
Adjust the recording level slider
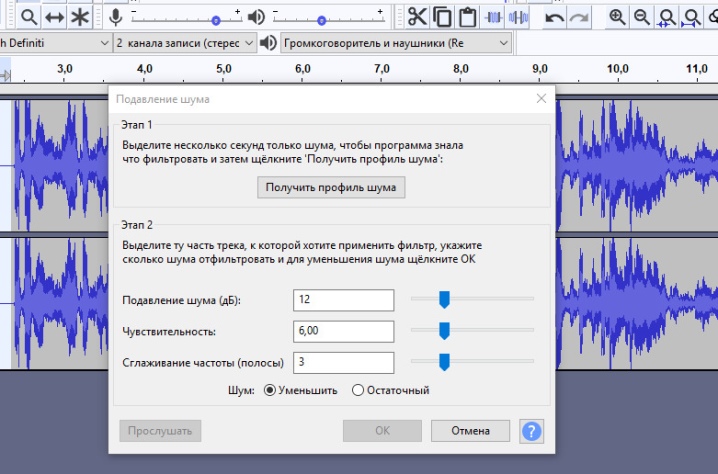point(216,21)
